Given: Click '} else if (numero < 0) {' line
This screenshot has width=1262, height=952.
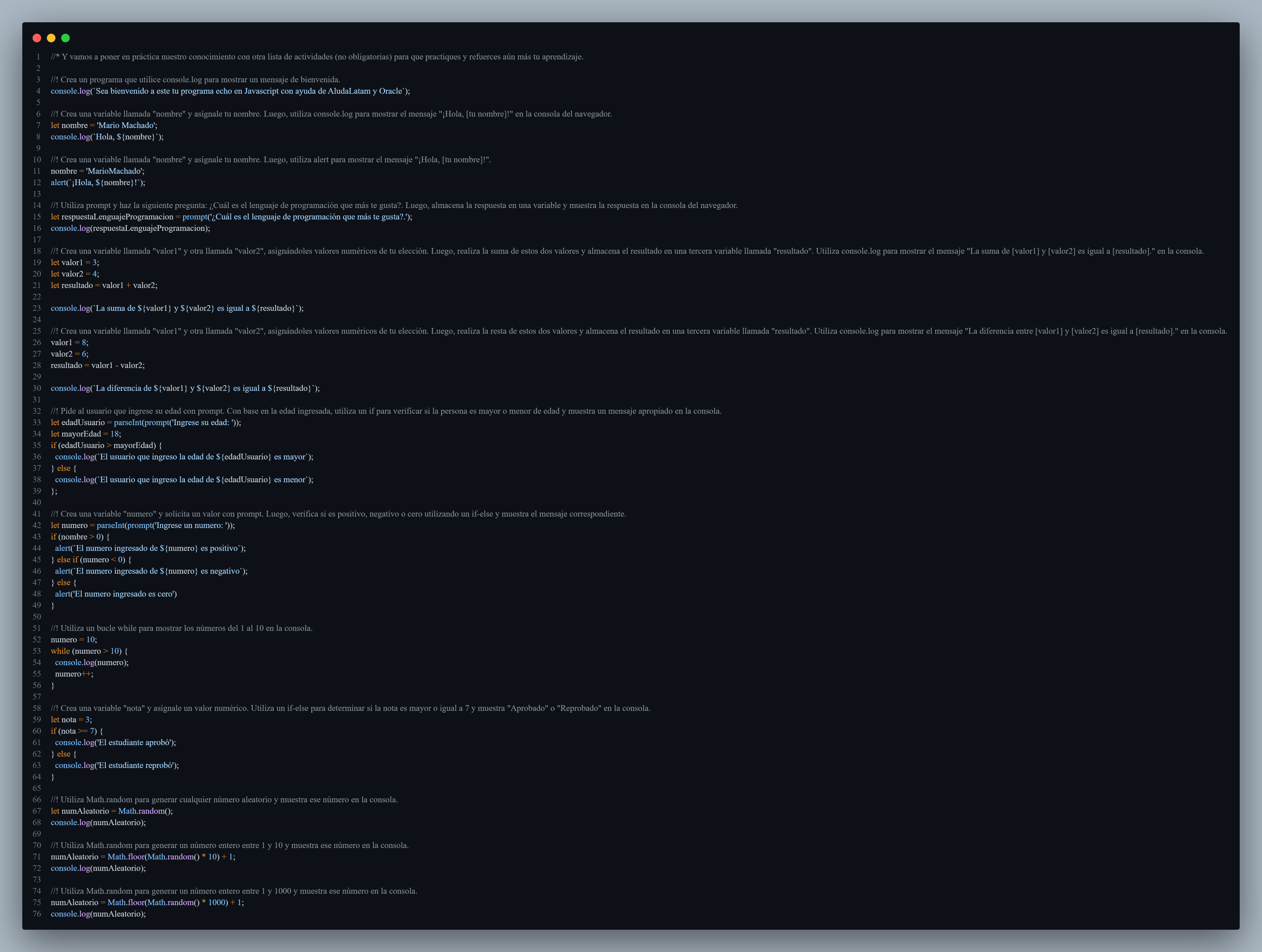Looking at the screenshot, I should pyautogui.click(x=91, y=559).
